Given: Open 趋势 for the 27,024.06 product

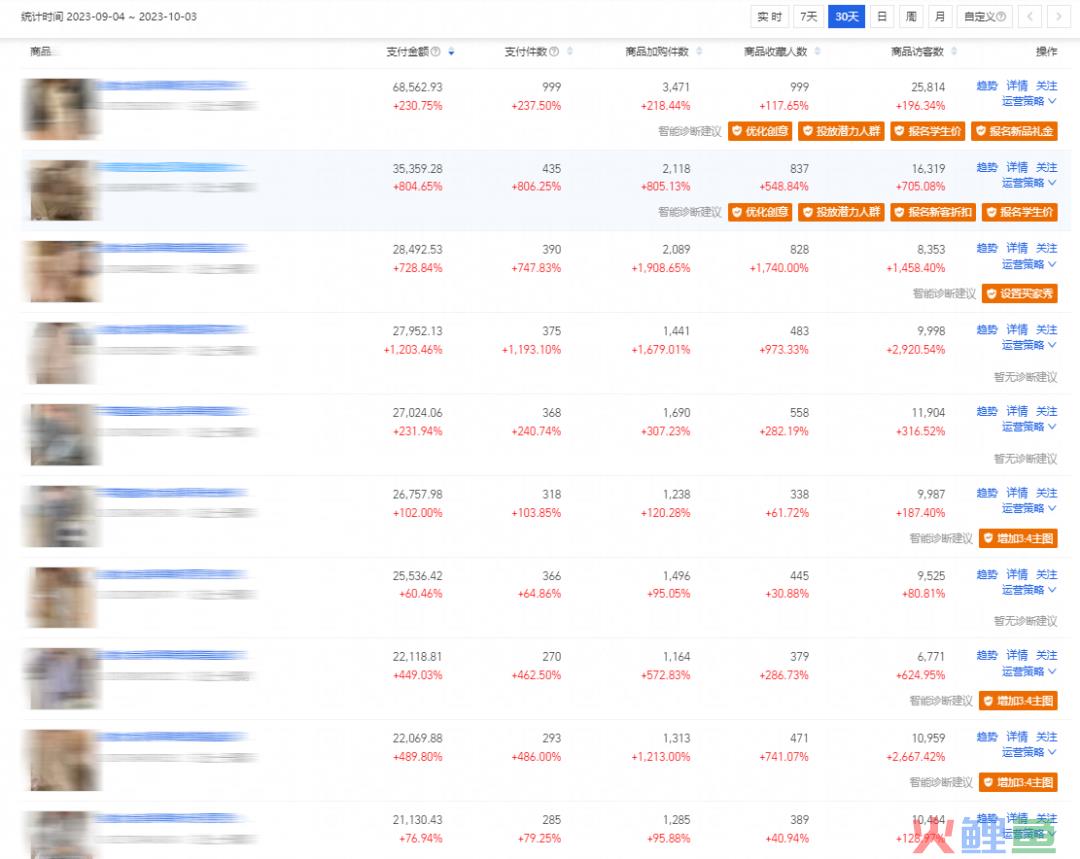Looking at the screenshot, I should point(987,411).
